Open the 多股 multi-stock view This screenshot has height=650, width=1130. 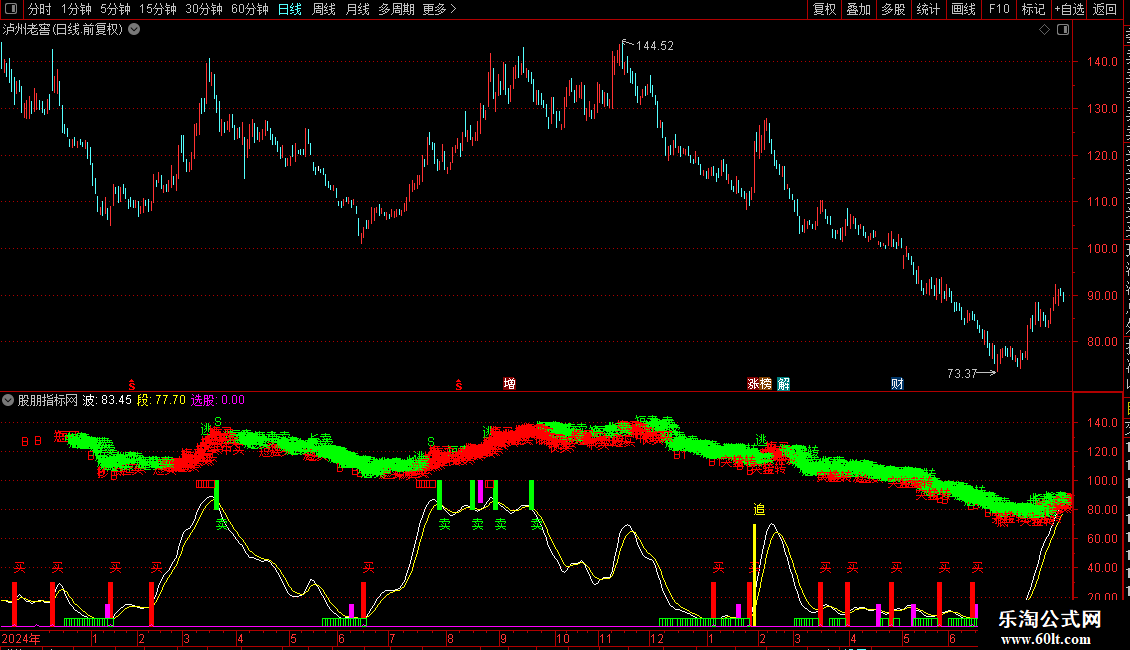click(x=893, y=9)
